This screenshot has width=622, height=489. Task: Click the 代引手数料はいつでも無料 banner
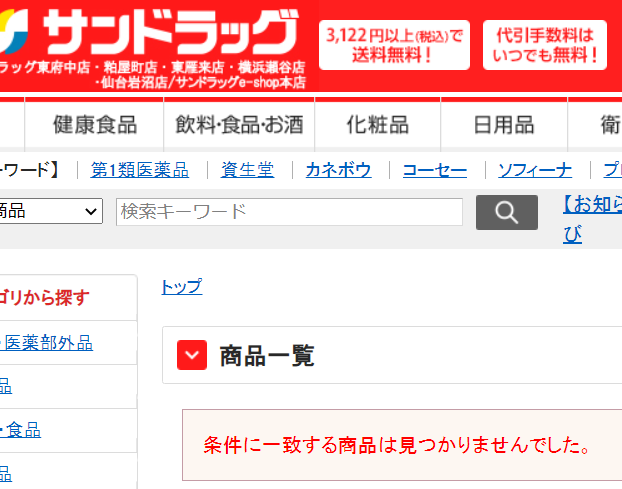point(545,45)
